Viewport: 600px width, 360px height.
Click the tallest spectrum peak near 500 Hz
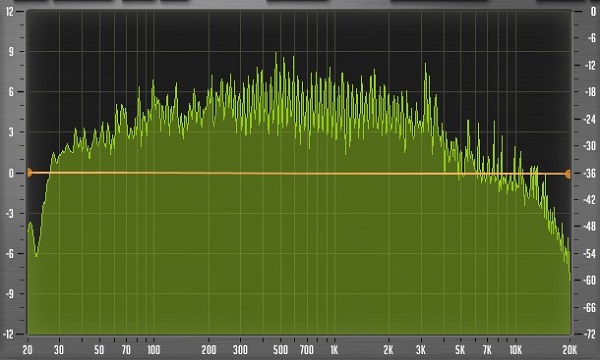[276, 54]
